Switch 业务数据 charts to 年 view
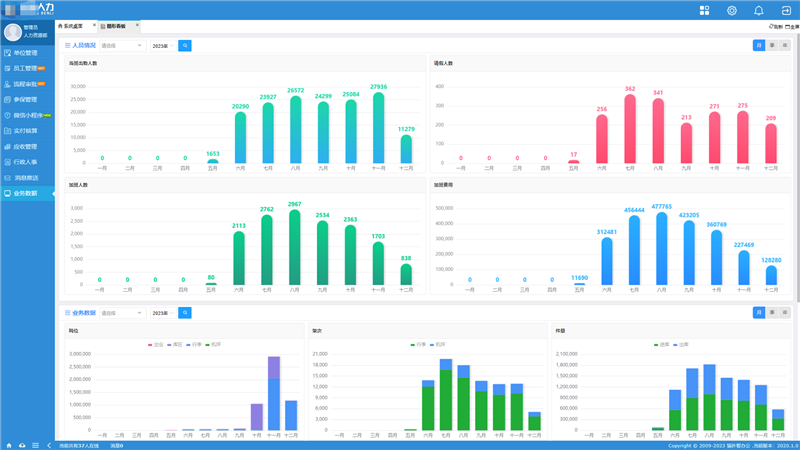This screenshot has height=450, width=800. (x=785, y=313)
